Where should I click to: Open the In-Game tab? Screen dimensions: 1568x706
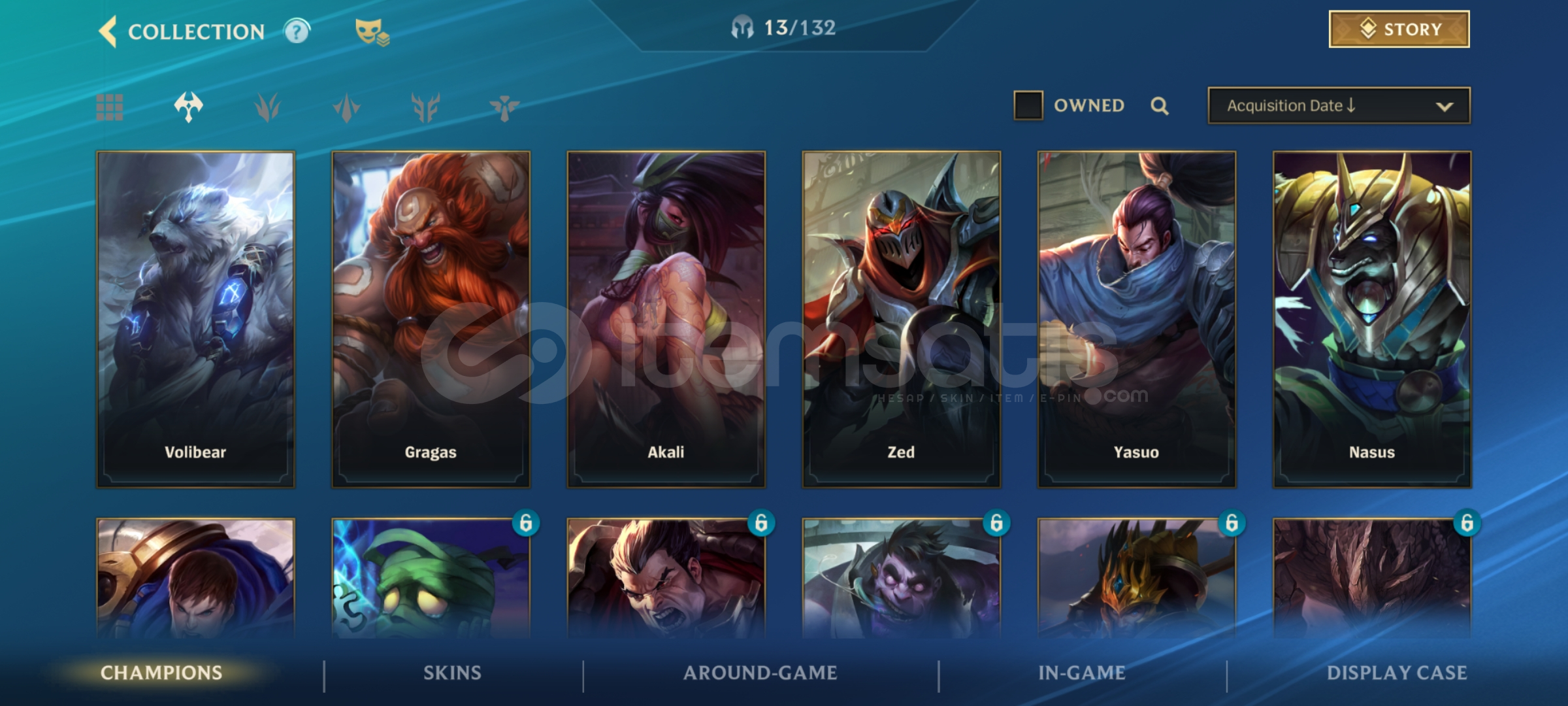(x=1082, y=673)
